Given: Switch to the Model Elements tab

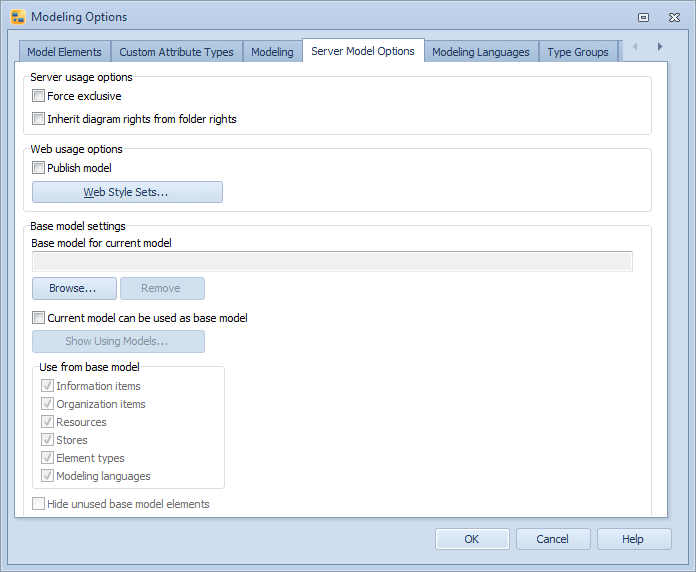Looking at the screenshot, I should tap(64, 52).
